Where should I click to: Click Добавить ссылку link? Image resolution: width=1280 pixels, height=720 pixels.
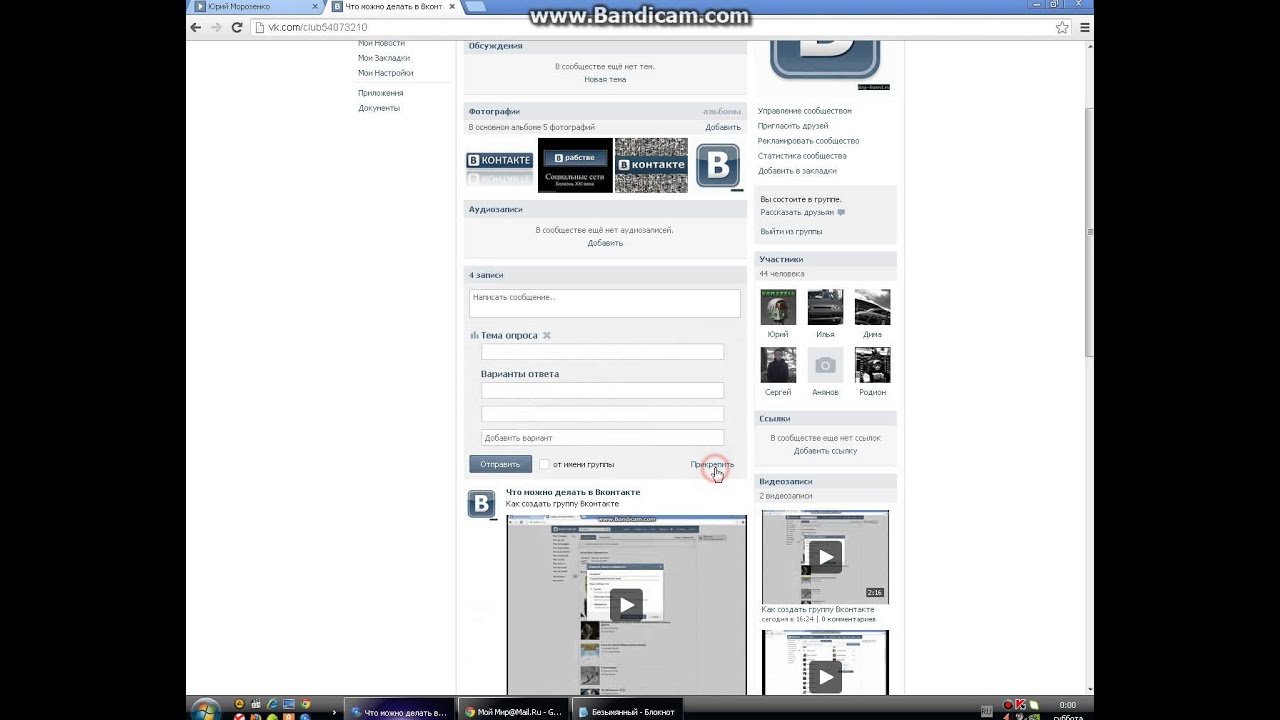[x=825, y=451]
